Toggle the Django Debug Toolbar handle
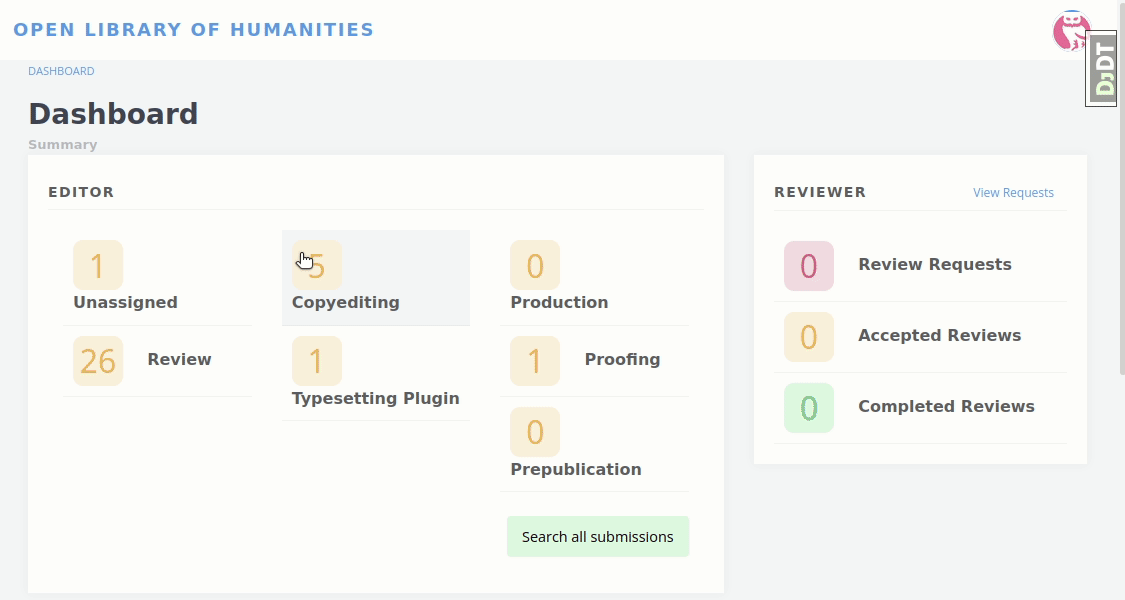Screen dimensions: 1125x600 point(1101,69)
